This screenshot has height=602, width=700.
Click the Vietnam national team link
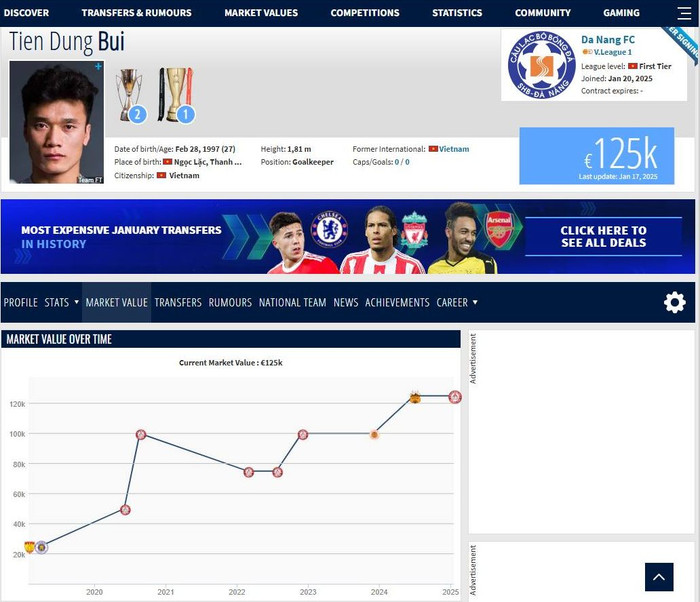click(x=454, y=149)
